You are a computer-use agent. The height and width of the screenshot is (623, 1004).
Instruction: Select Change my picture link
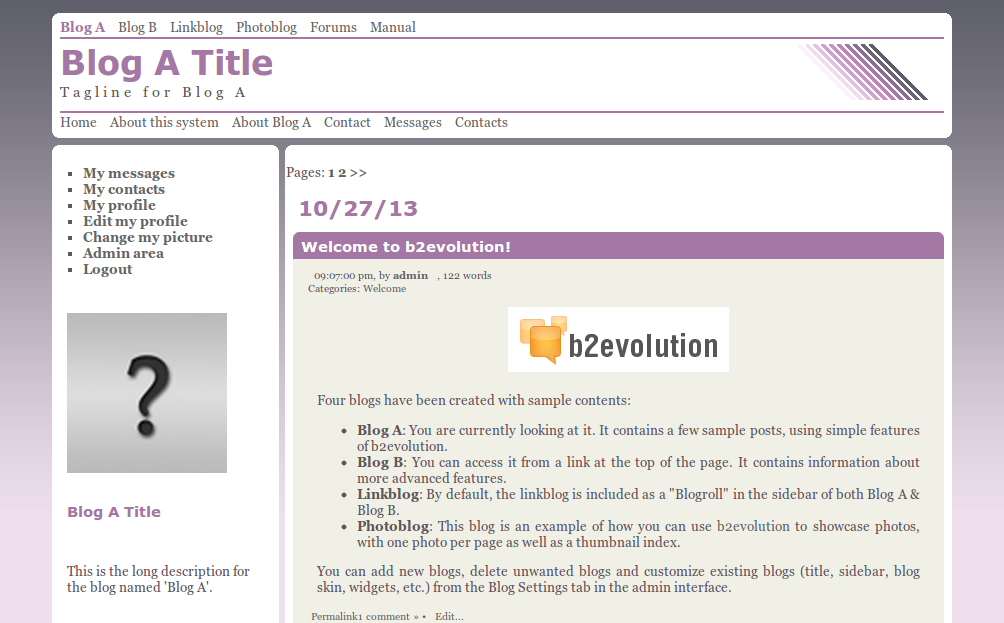click(147, 238)
